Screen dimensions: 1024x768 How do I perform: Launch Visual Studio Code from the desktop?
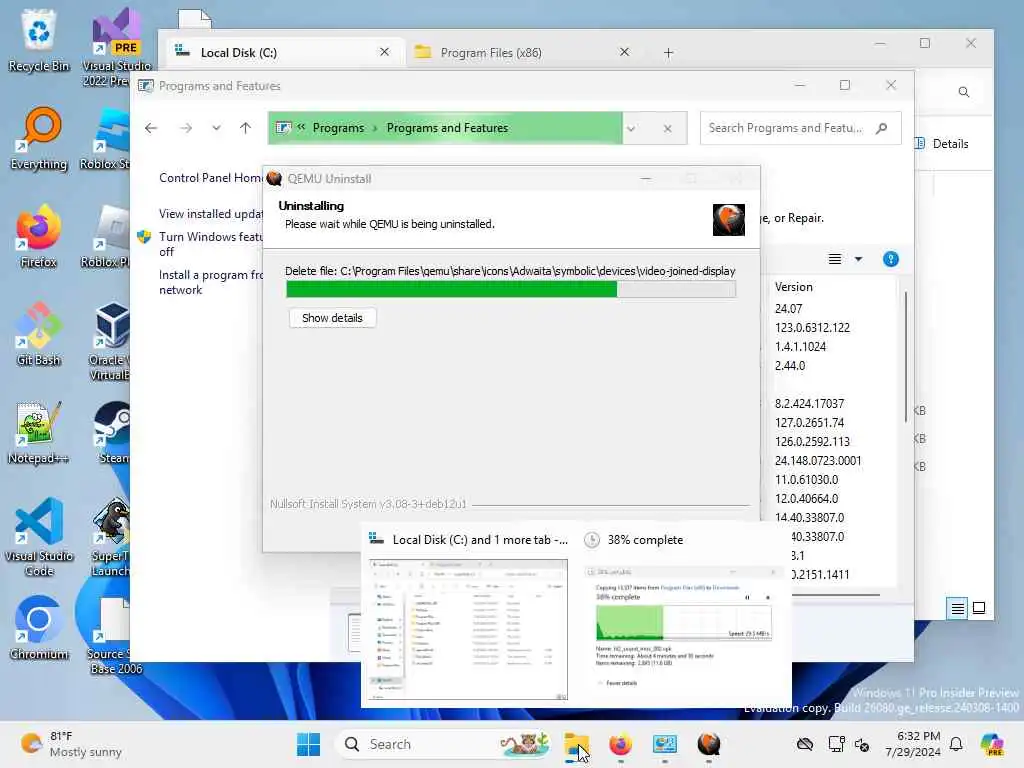pos(39,537)
